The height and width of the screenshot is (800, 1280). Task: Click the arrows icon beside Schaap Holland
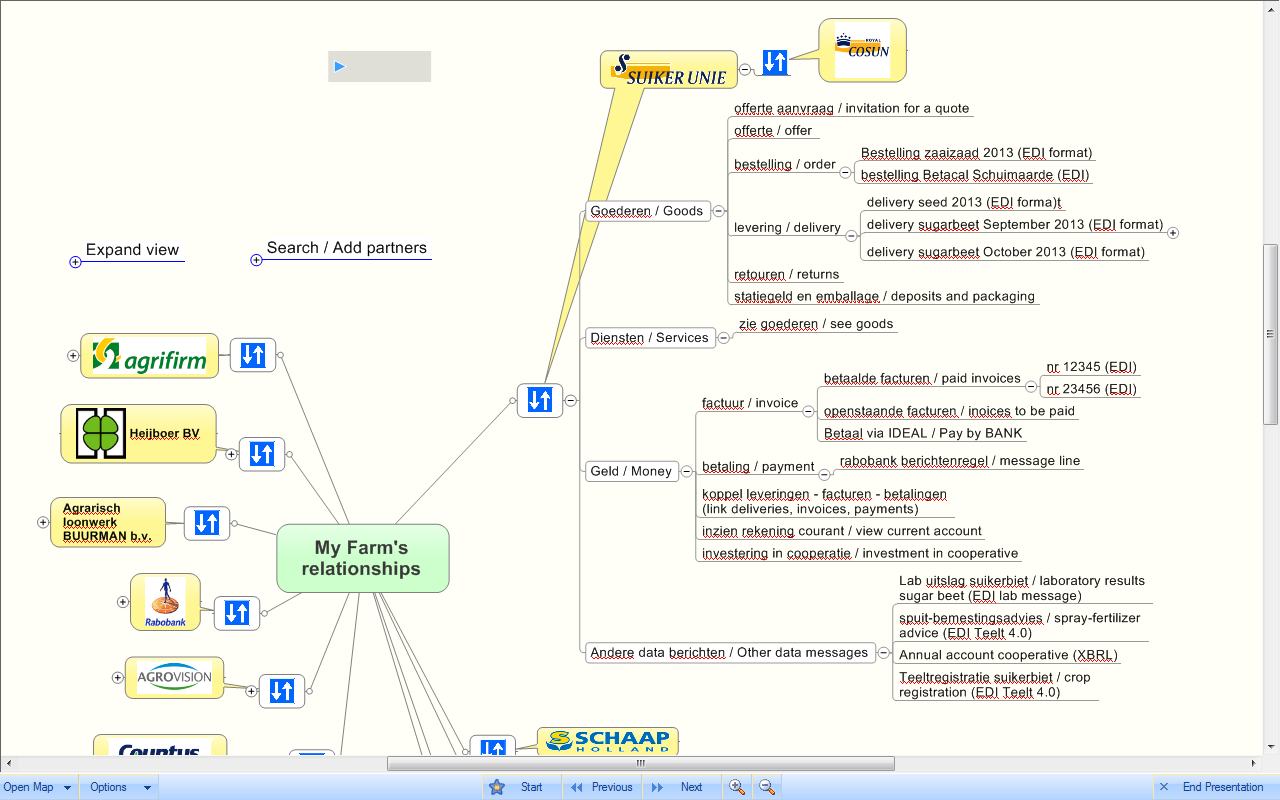tap(493, 746)
